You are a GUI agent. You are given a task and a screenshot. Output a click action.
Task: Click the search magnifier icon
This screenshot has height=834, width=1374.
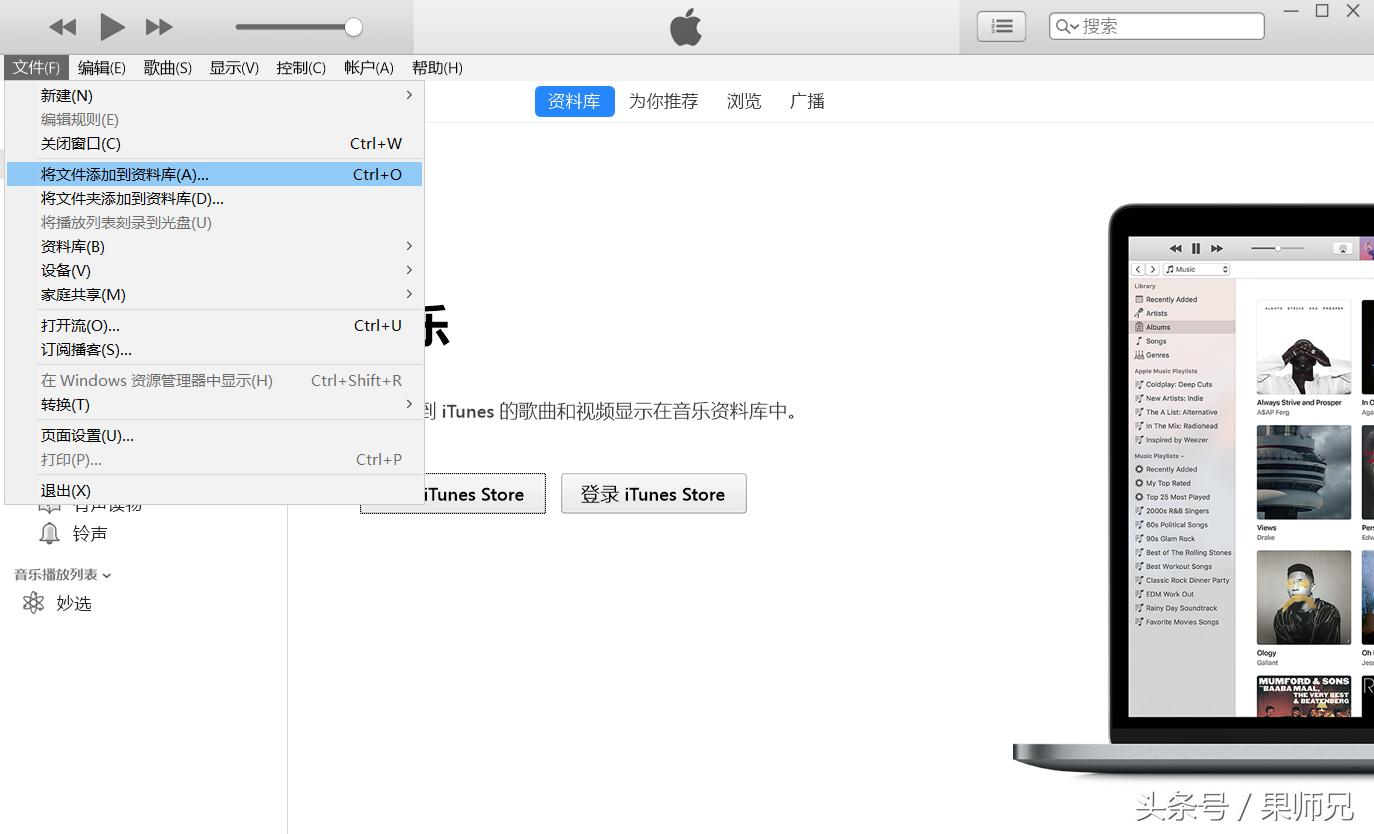click(x=1066, y=27)
